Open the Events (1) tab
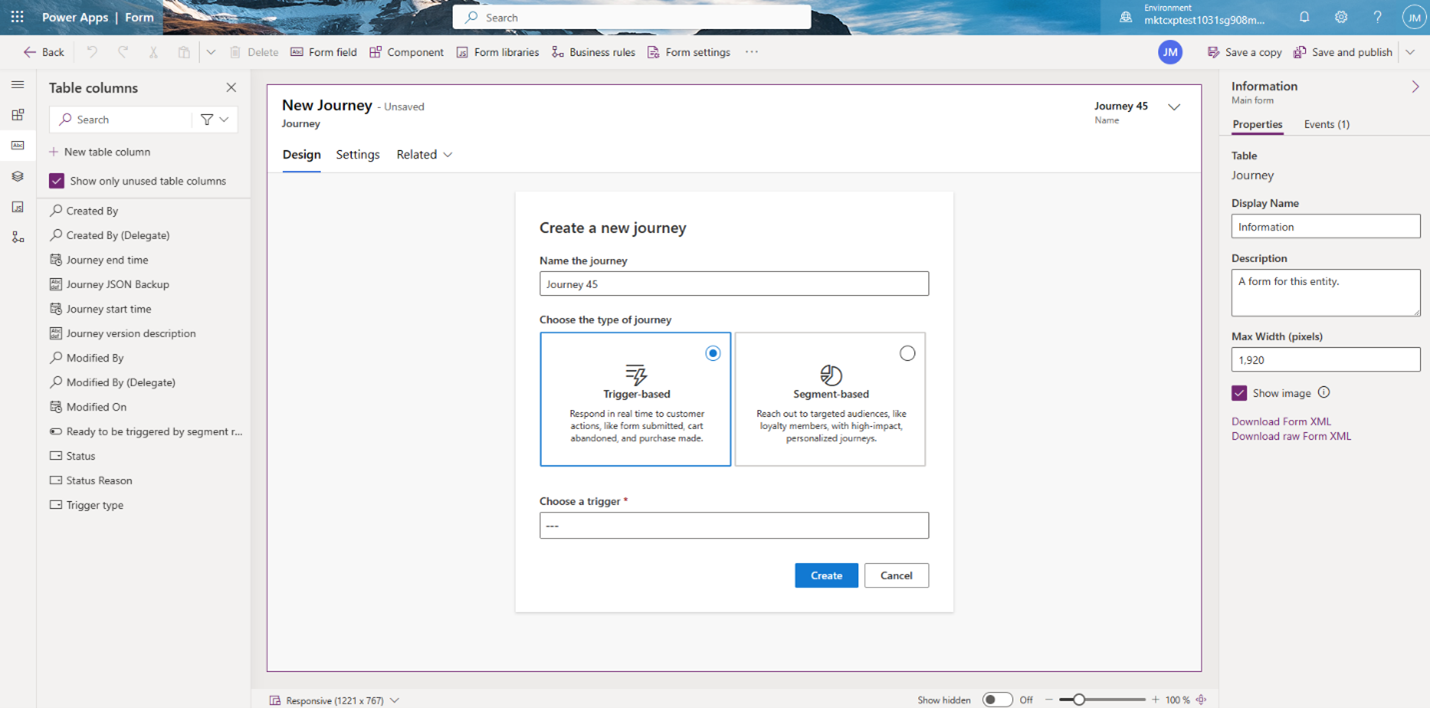 click(x=1327, y=125)
